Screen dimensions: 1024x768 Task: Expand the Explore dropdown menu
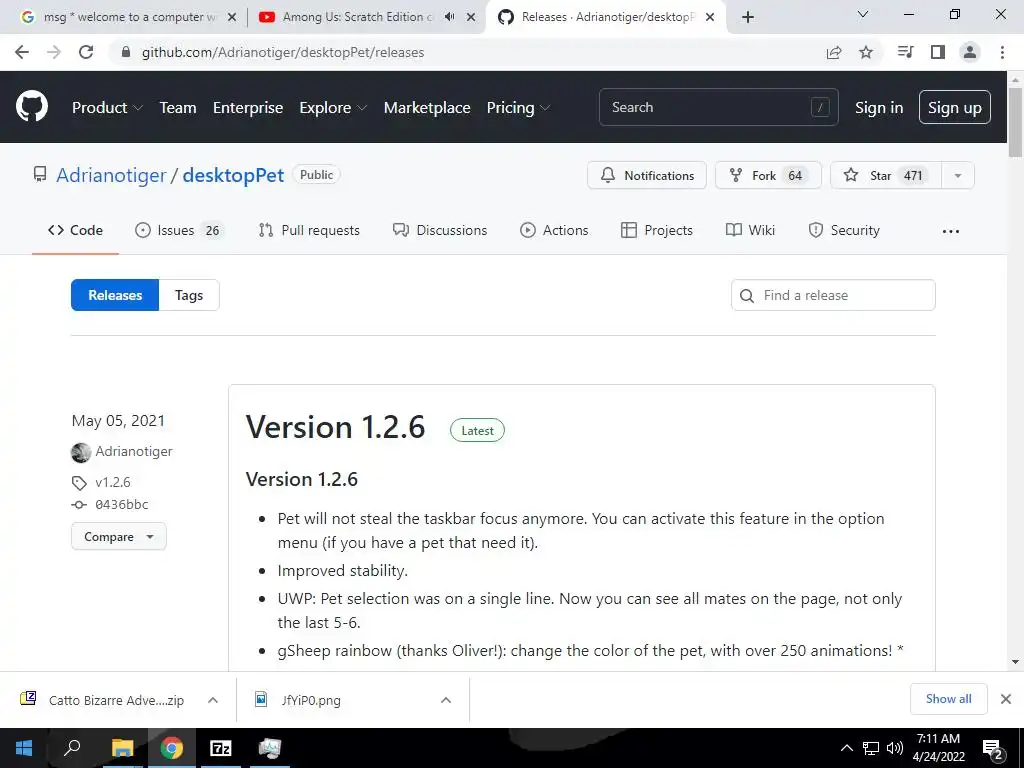click(x=333, y=108)
